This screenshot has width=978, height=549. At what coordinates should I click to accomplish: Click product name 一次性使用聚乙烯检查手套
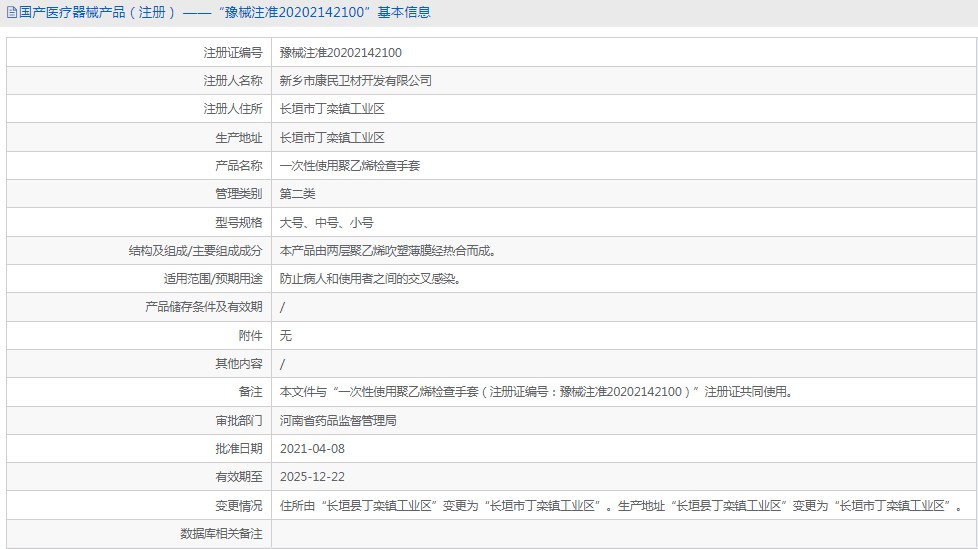[x=350, y=165]
